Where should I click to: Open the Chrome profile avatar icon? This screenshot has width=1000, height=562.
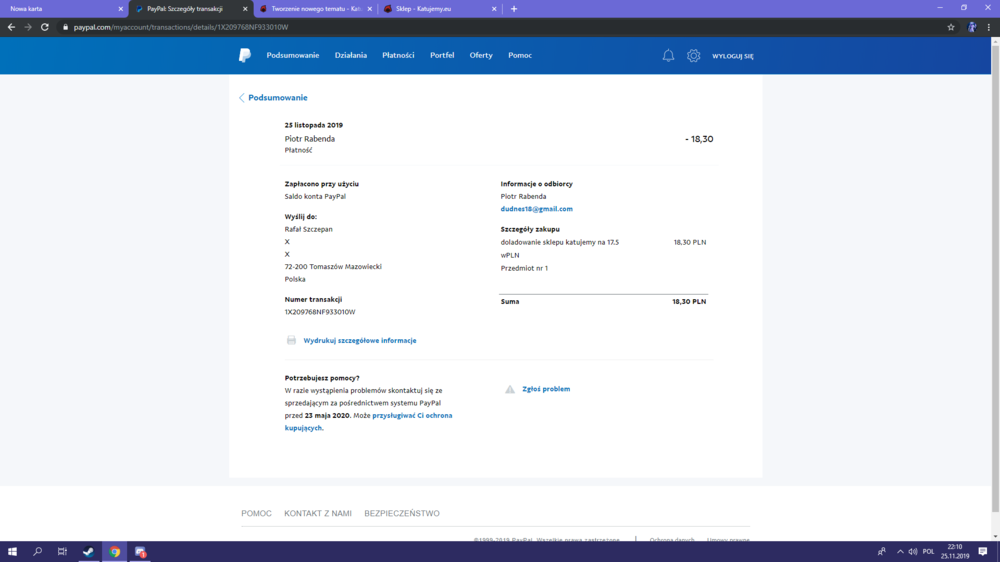972,27
